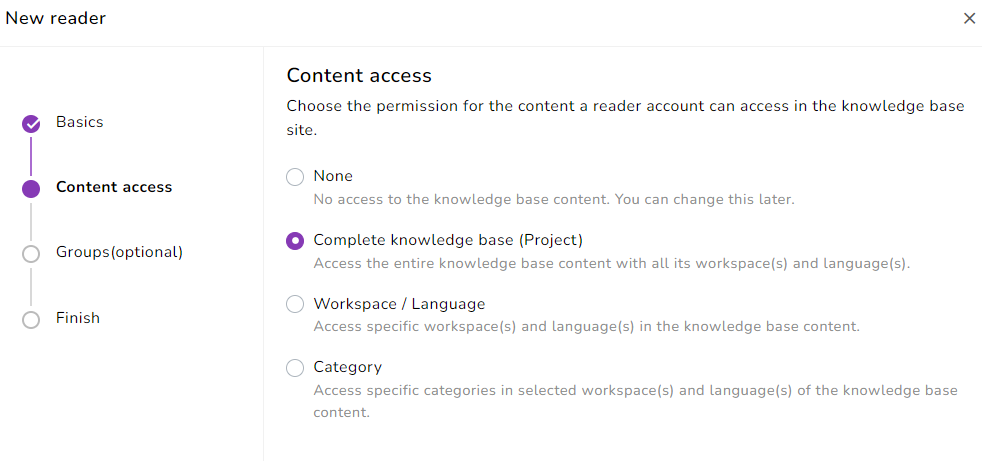Click the Content access section heading
Image resolution: width=982 pixels, height=461 pixels.
point(359,76)
